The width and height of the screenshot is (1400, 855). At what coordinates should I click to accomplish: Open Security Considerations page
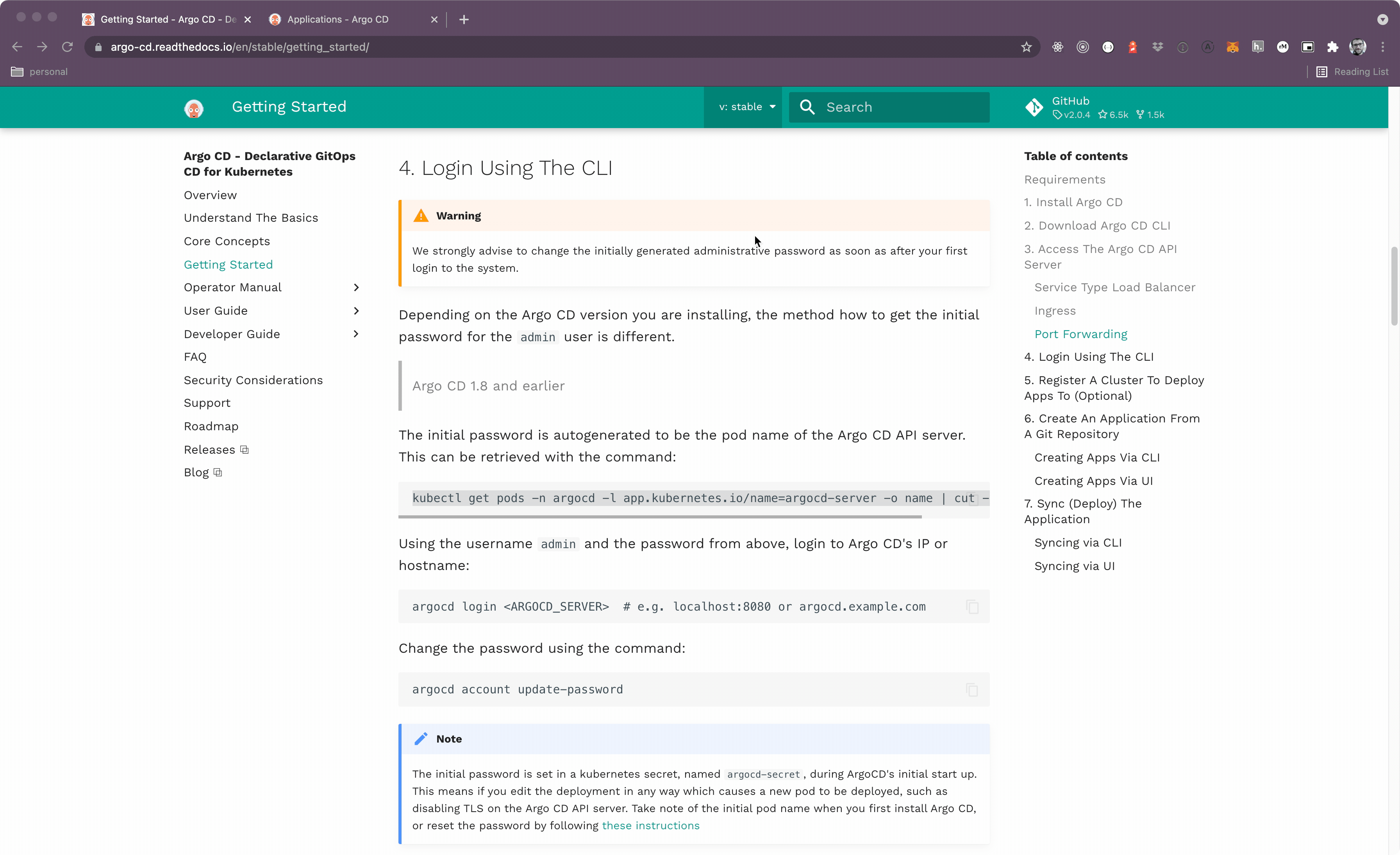point(253,380)
